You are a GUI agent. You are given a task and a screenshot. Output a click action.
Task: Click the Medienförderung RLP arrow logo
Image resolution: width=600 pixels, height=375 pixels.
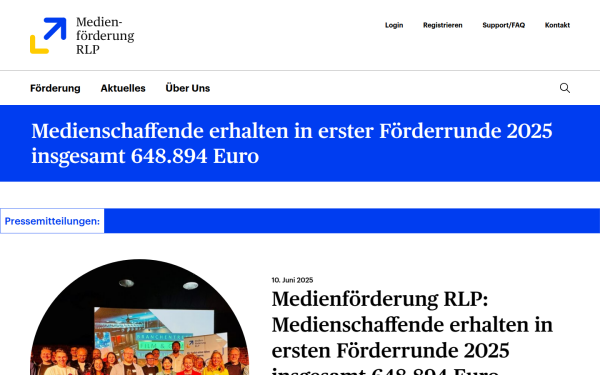tap(48, 36)
